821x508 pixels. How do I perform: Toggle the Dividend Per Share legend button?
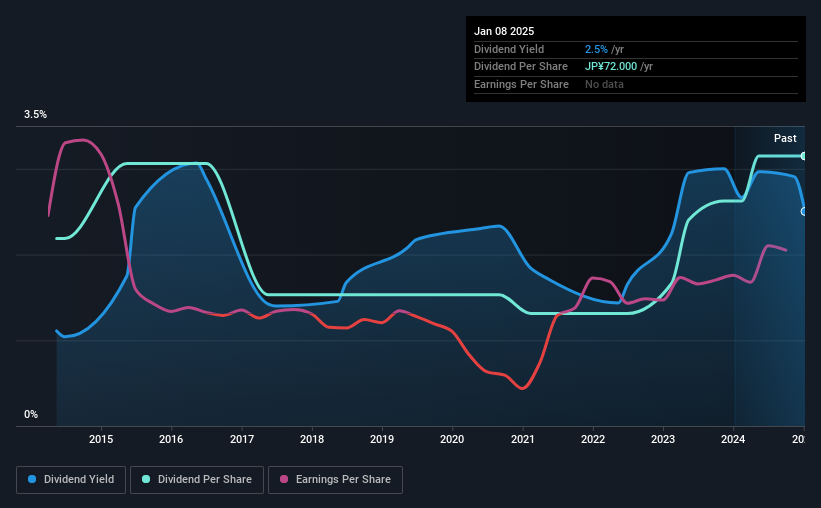[197, 480]
